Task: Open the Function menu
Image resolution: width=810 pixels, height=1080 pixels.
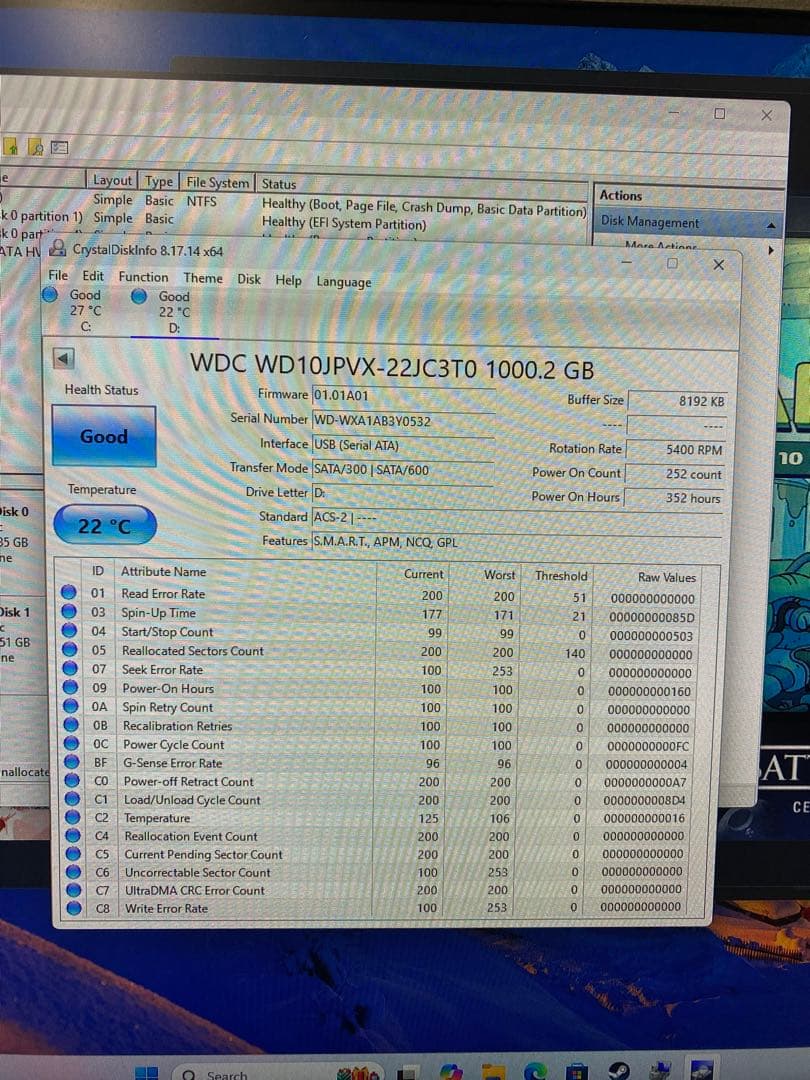Action: (x=143, y=276)
